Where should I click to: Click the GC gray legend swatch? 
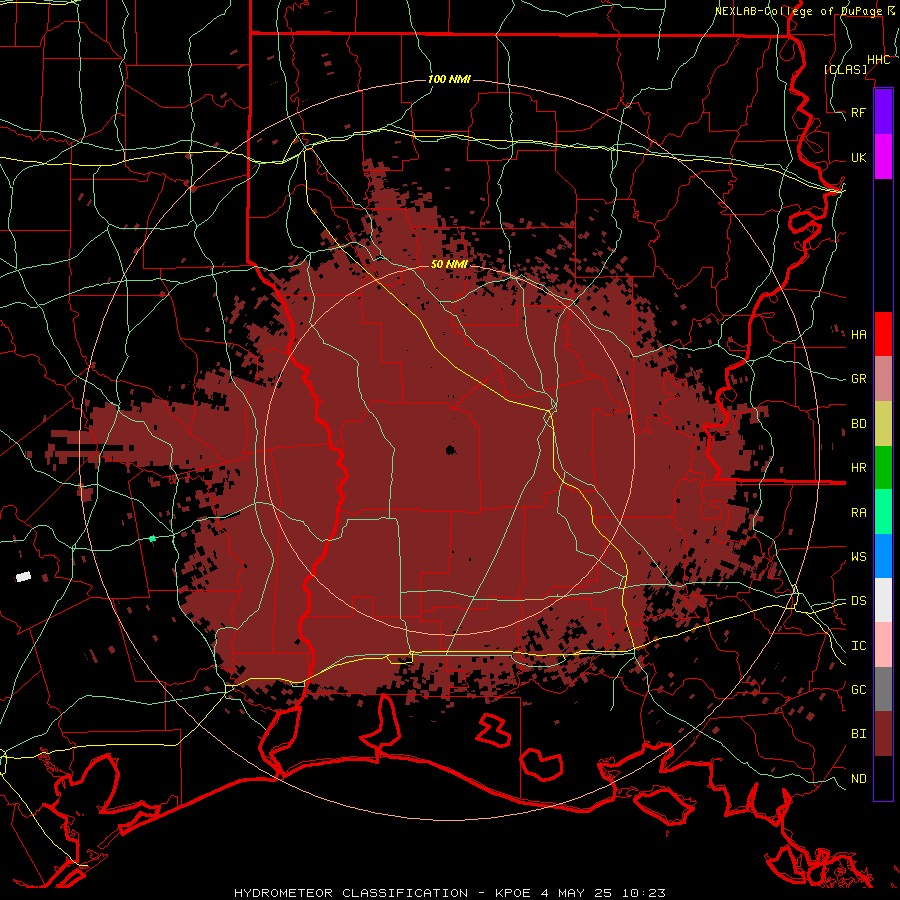click(883, 689)
